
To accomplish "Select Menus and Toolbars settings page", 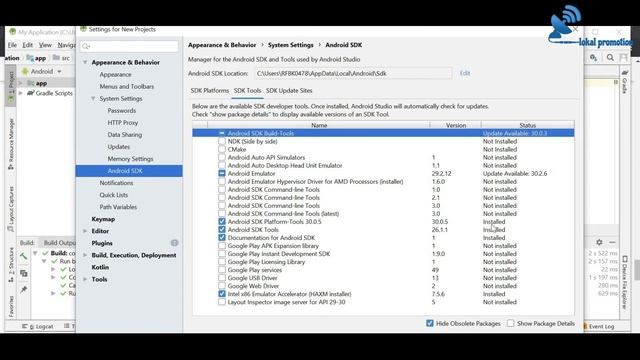I will 127,87.
